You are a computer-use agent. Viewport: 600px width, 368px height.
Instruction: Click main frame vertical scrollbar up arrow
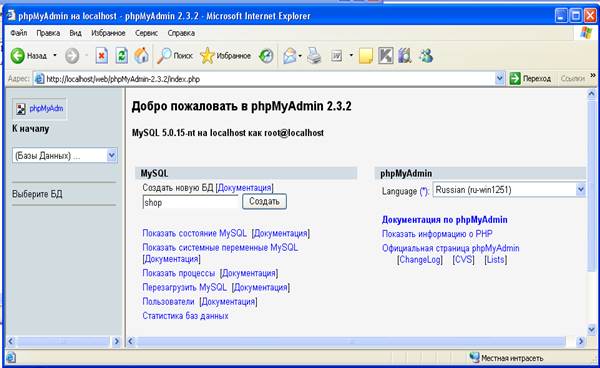pyautogui.click(x=592, y=93)
